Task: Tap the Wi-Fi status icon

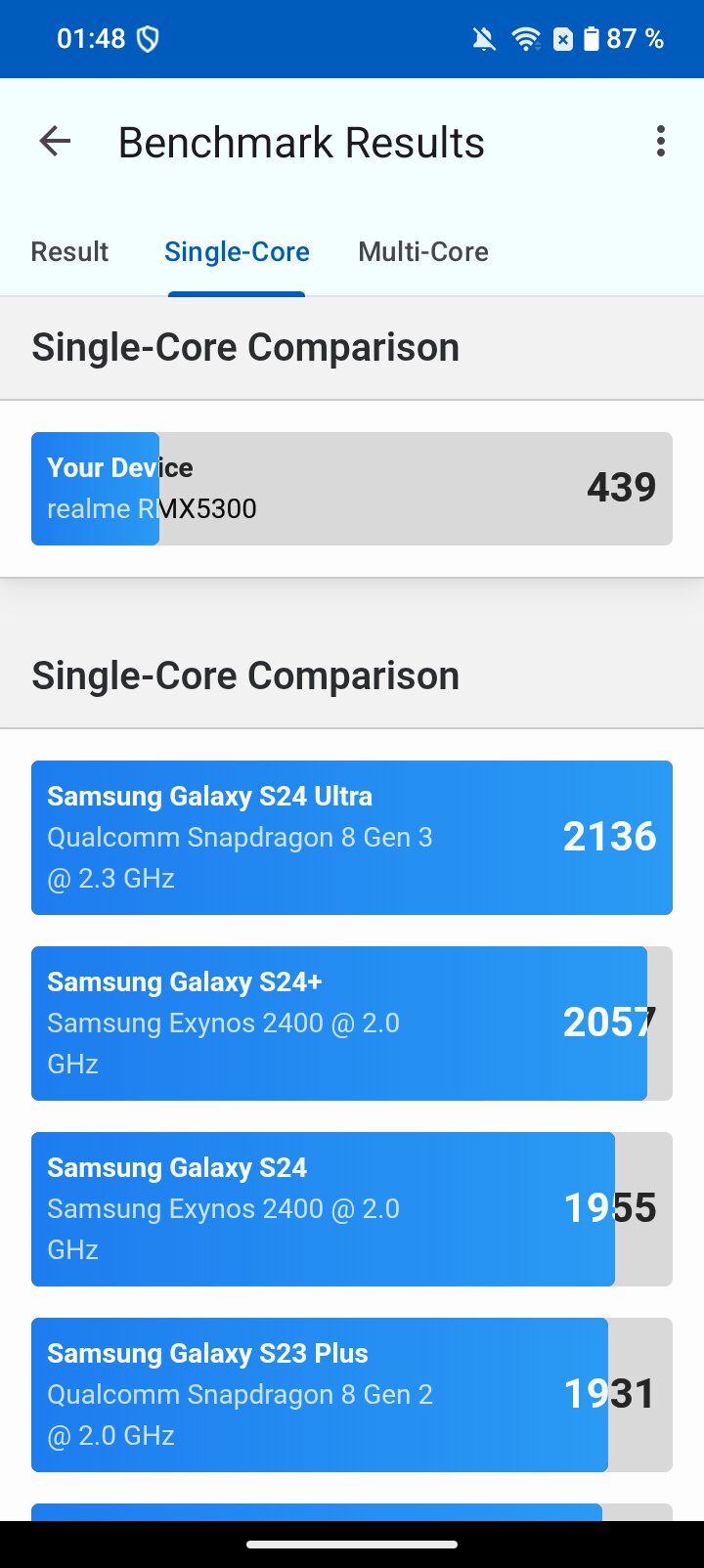Action: pyautogui.click(x=526, y=39)
